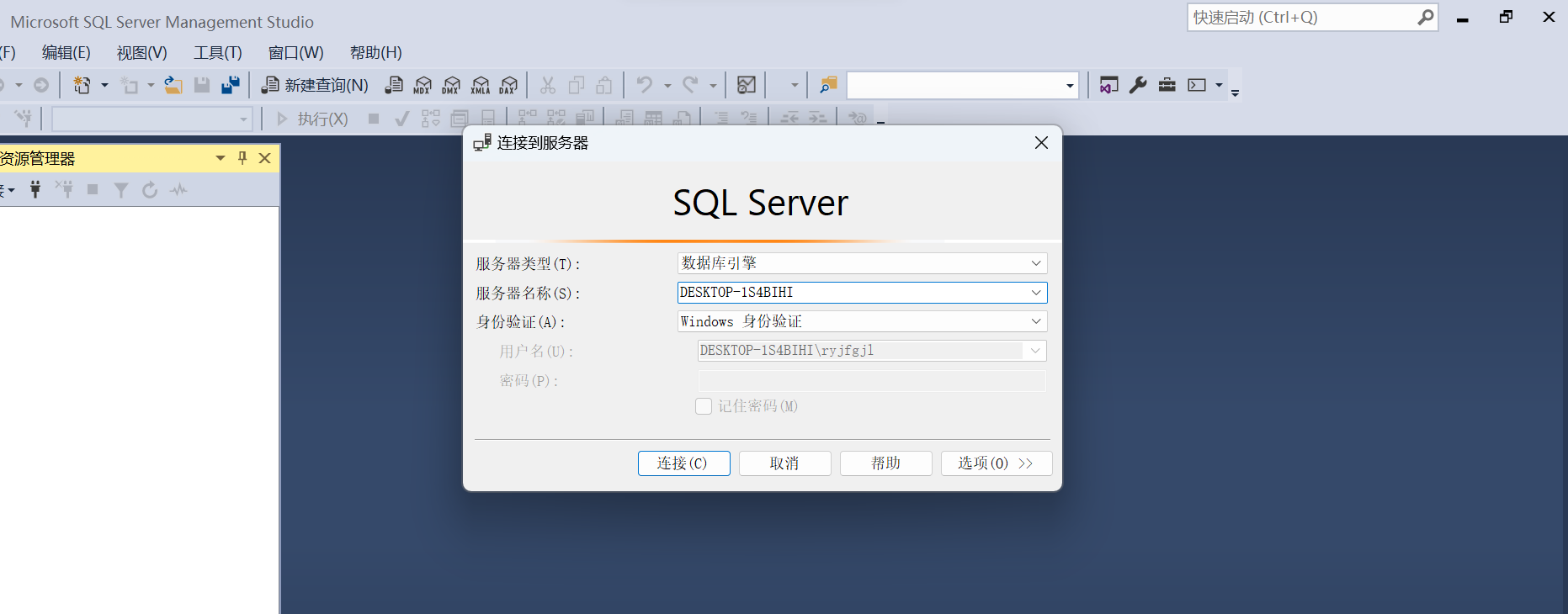Screen dimensions: 1568x614
Task: Open the 编辑(E) menu
Action: [66, 52]
